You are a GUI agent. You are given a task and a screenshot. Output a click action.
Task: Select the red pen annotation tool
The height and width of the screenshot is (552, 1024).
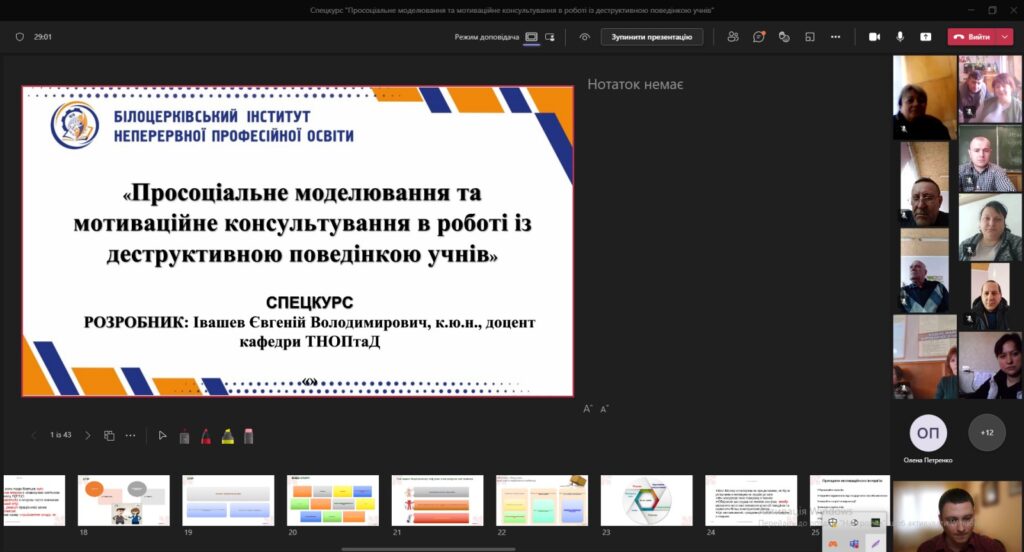(205, 436)
